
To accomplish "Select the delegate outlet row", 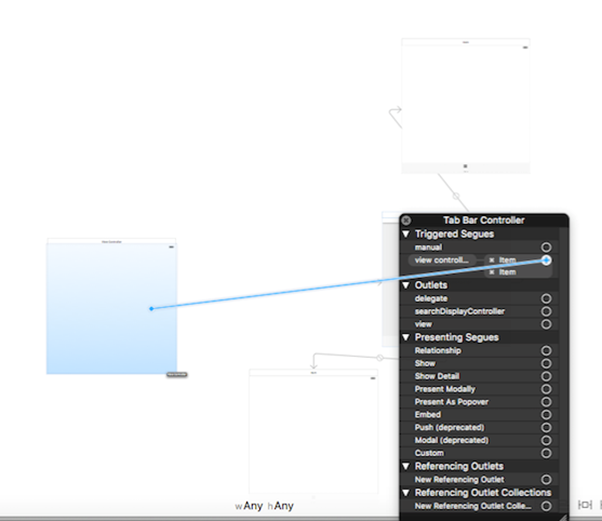I will click(x=479, y=299).
